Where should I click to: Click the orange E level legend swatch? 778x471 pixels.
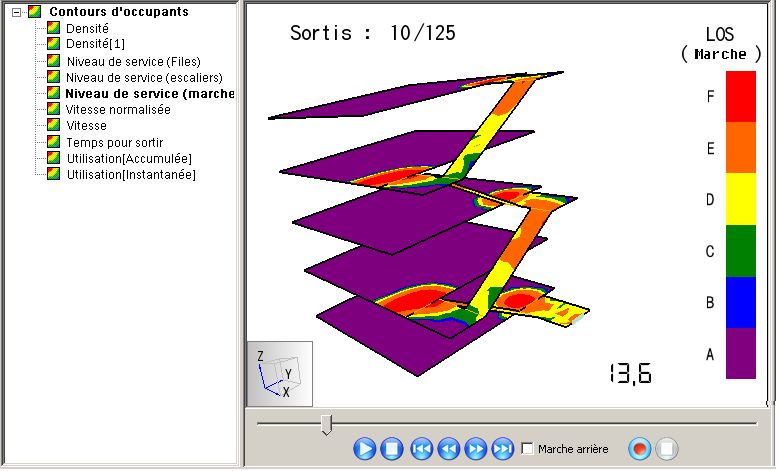[741, 147]
